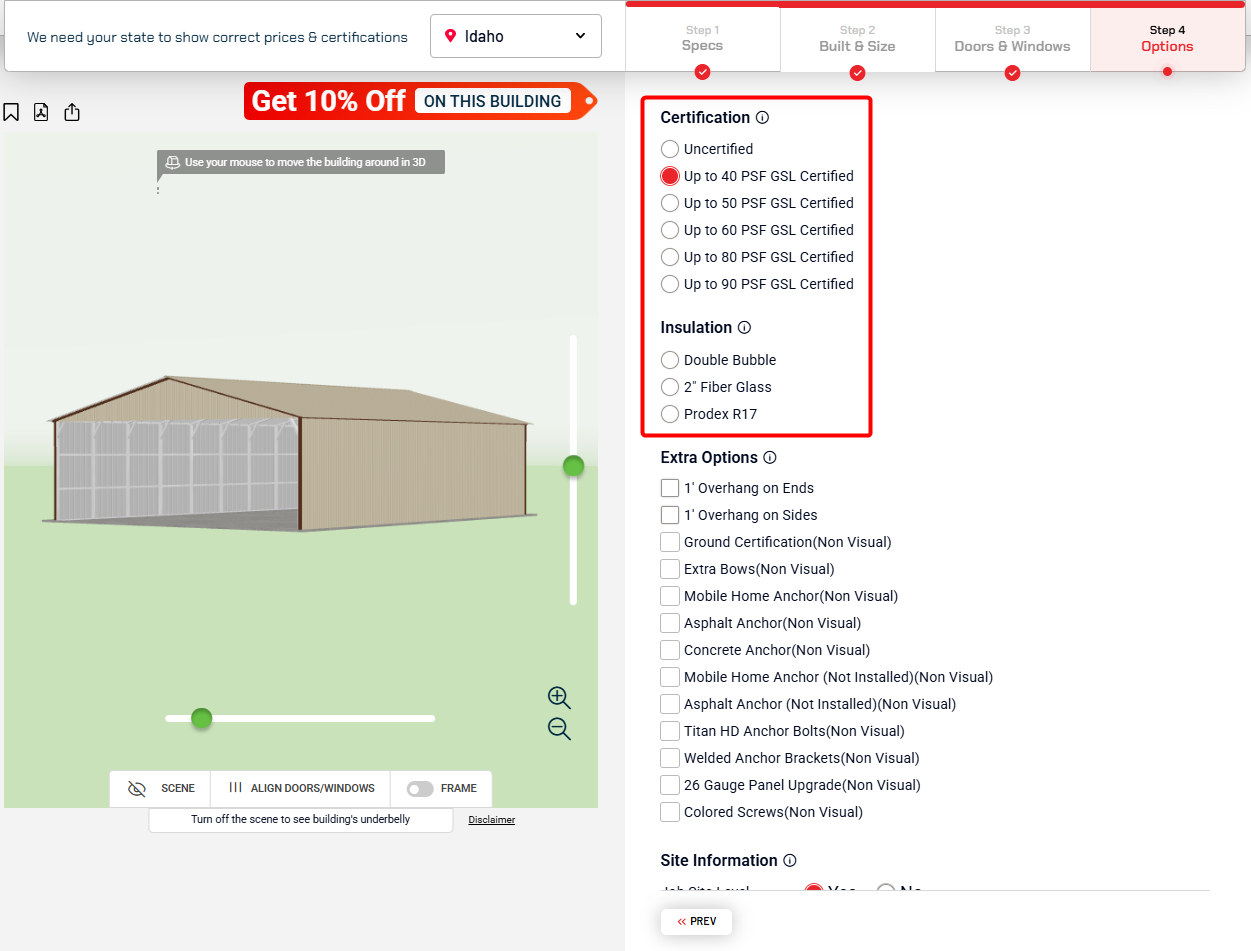Check 1' Overhang on Ends
The image size is (1251, 951).
[x=670, y=488]
